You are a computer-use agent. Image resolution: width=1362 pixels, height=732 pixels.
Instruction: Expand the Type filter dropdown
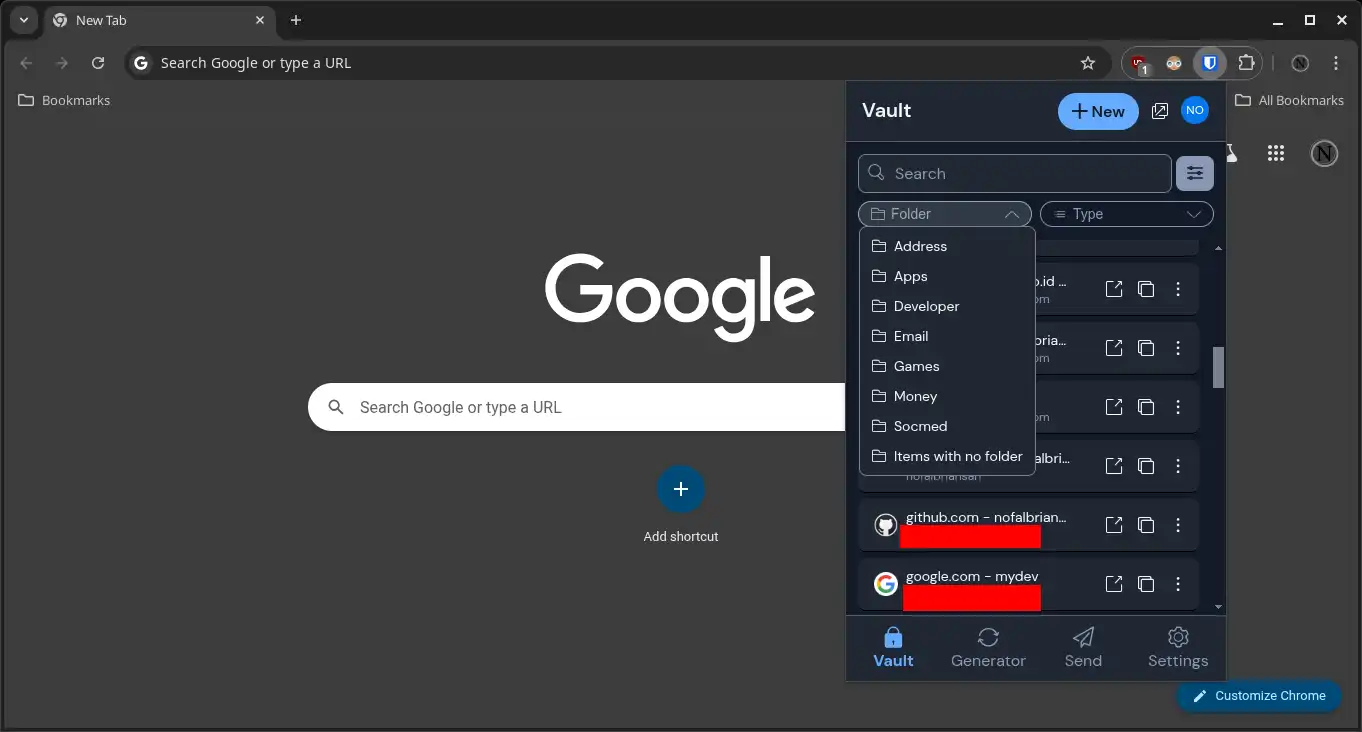coord(1126,214)
